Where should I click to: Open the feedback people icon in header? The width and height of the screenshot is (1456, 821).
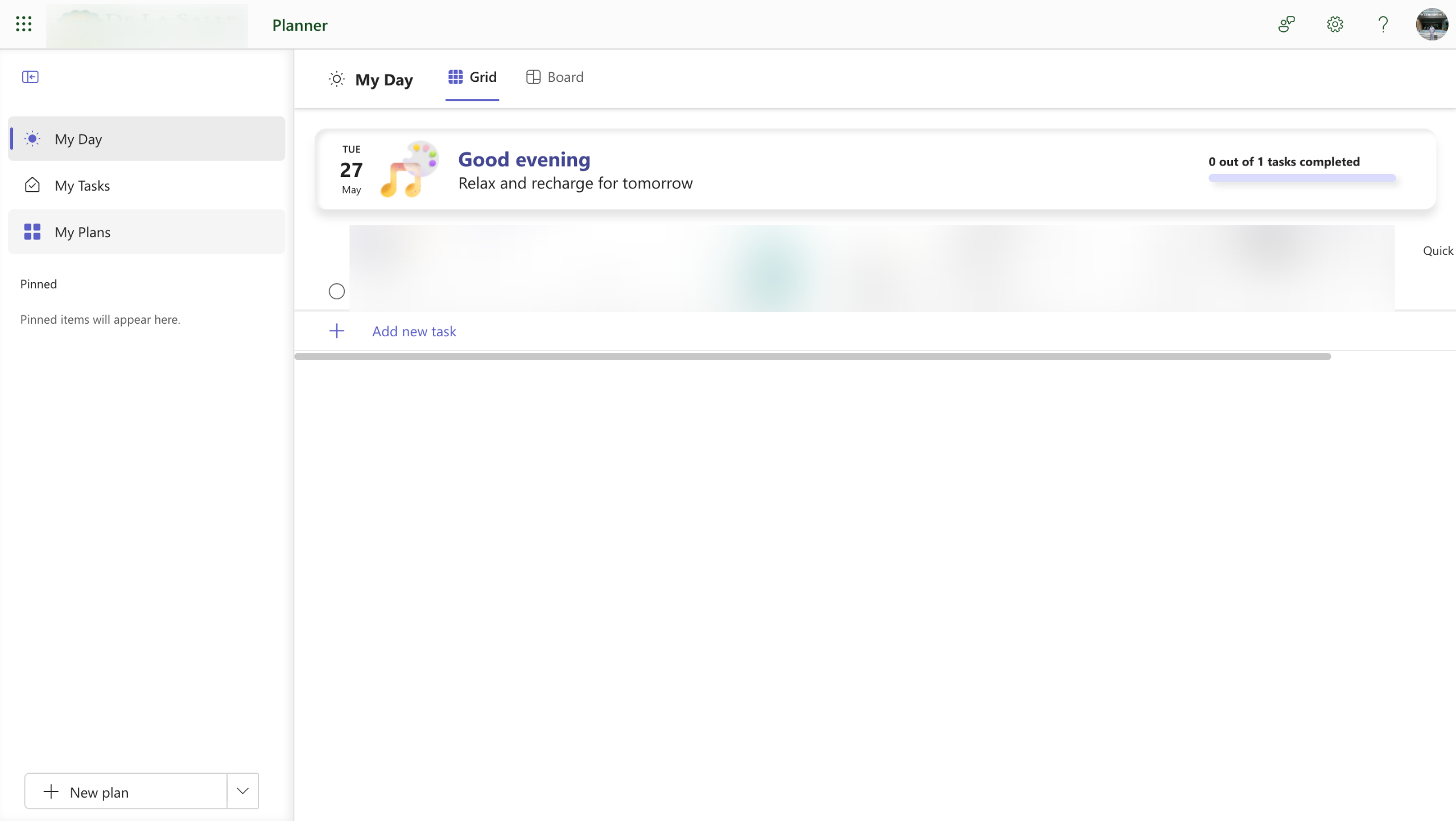(x=1286, y=24)
